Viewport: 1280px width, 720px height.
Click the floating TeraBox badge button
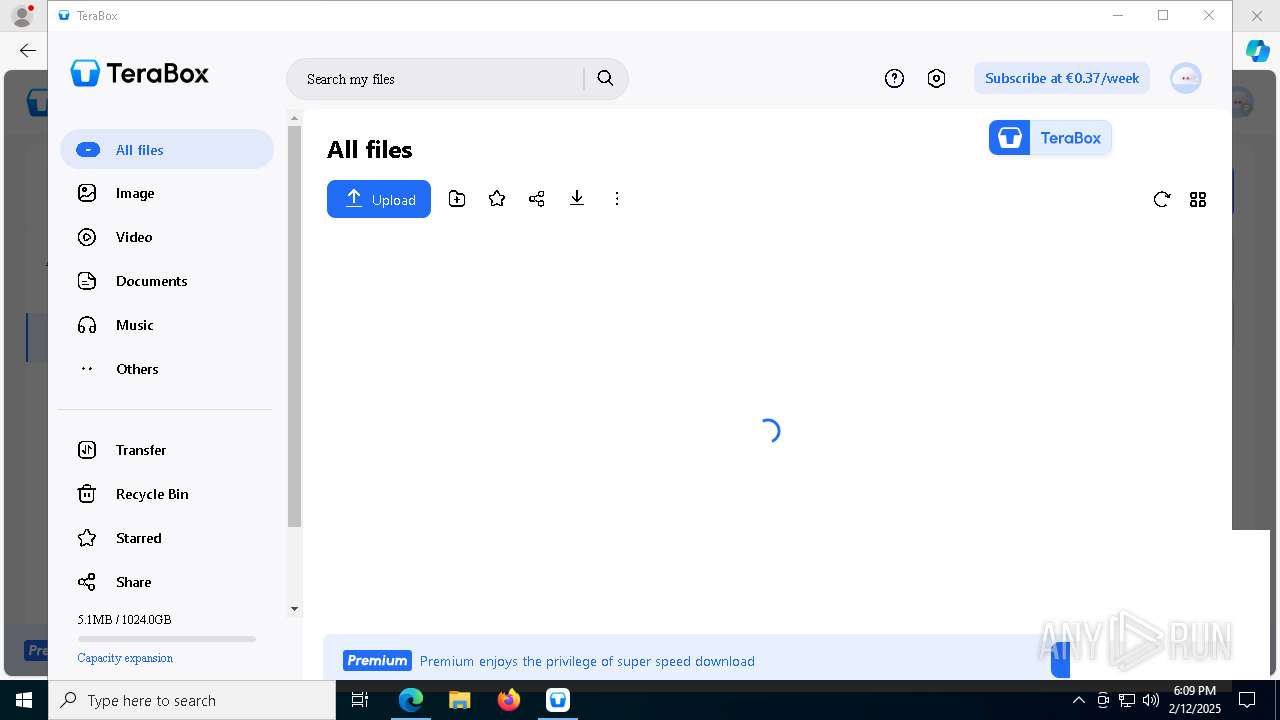1050,138
